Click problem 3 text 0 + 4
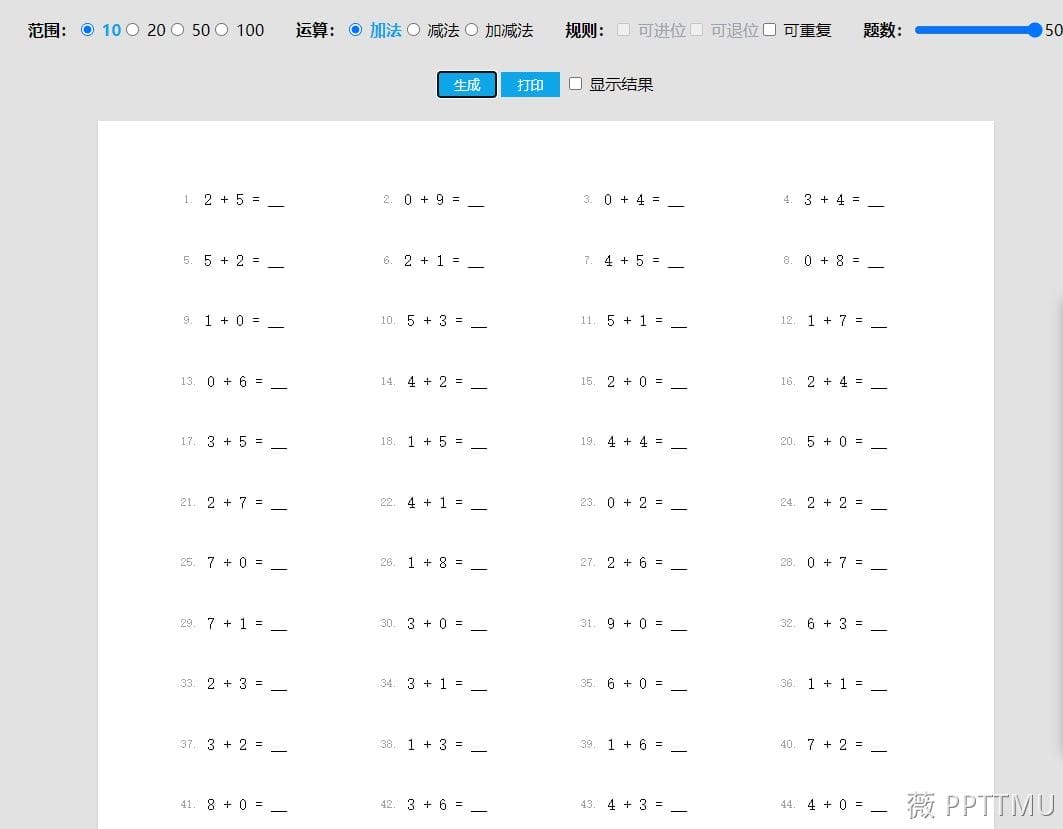 pos(624,200)
